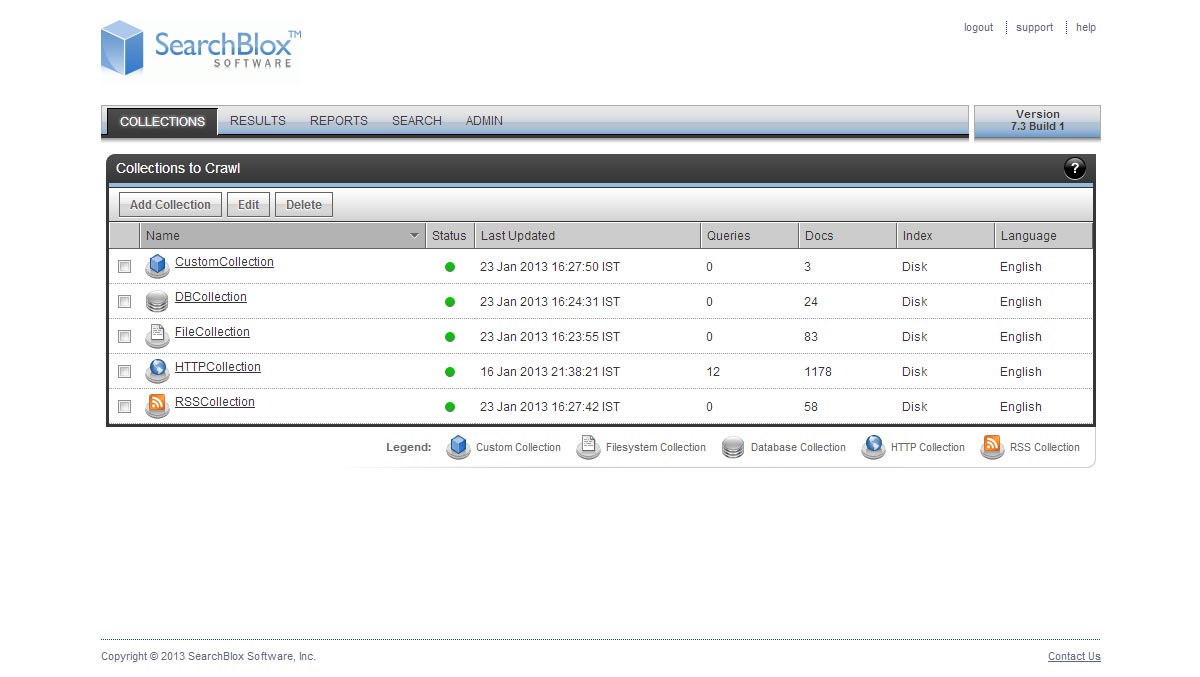The image size is (1200, 677).
Task: Open help via the question mark icon
Action: coord(1074,168)
